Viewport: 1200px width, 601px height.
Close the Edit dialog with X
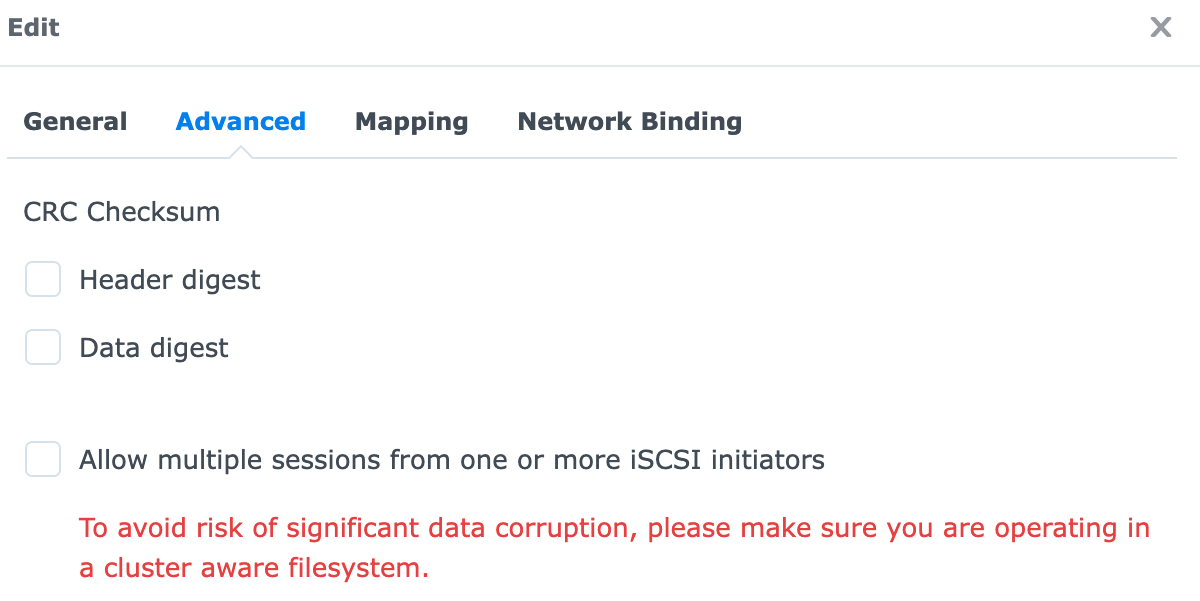click(x=1160, y=27)
